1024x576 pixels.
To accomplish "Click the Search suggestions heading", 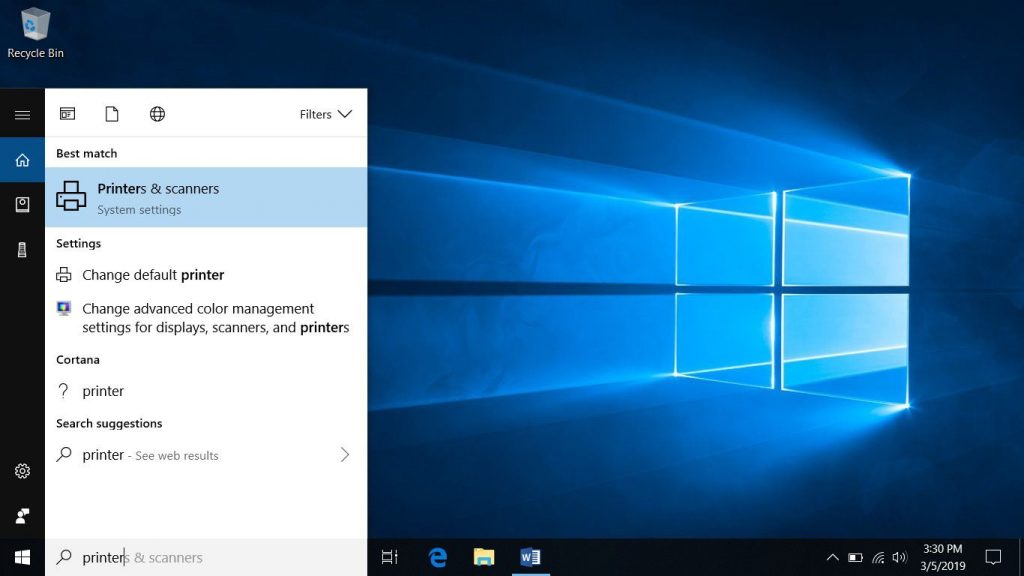I will 109,423.
